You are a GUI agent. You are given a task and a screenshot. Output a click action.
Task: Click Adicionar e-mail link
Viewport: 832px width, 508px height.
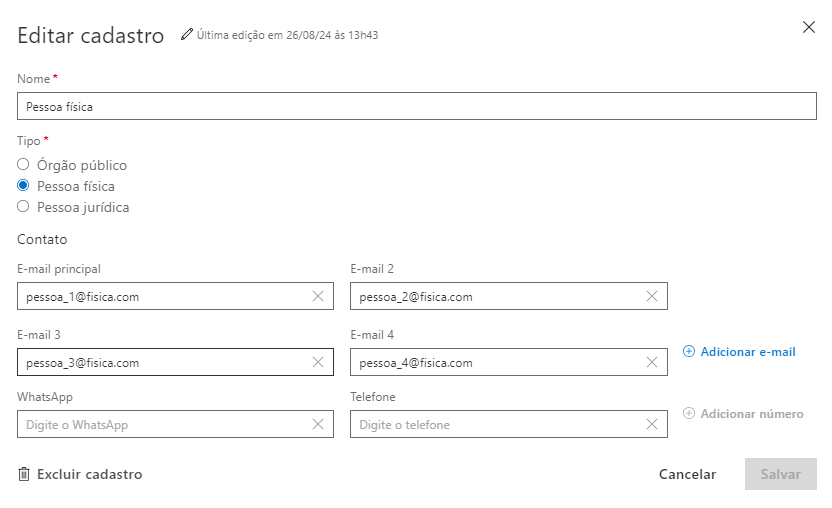[x=739, y=352]
